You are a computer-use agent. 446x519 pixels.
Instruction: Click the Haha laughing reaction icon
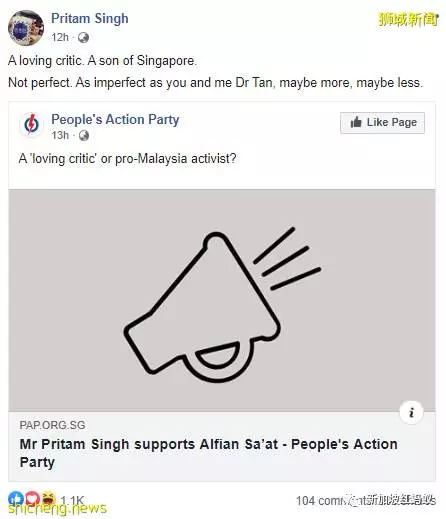pyautogui.click(x=49, y=498)
